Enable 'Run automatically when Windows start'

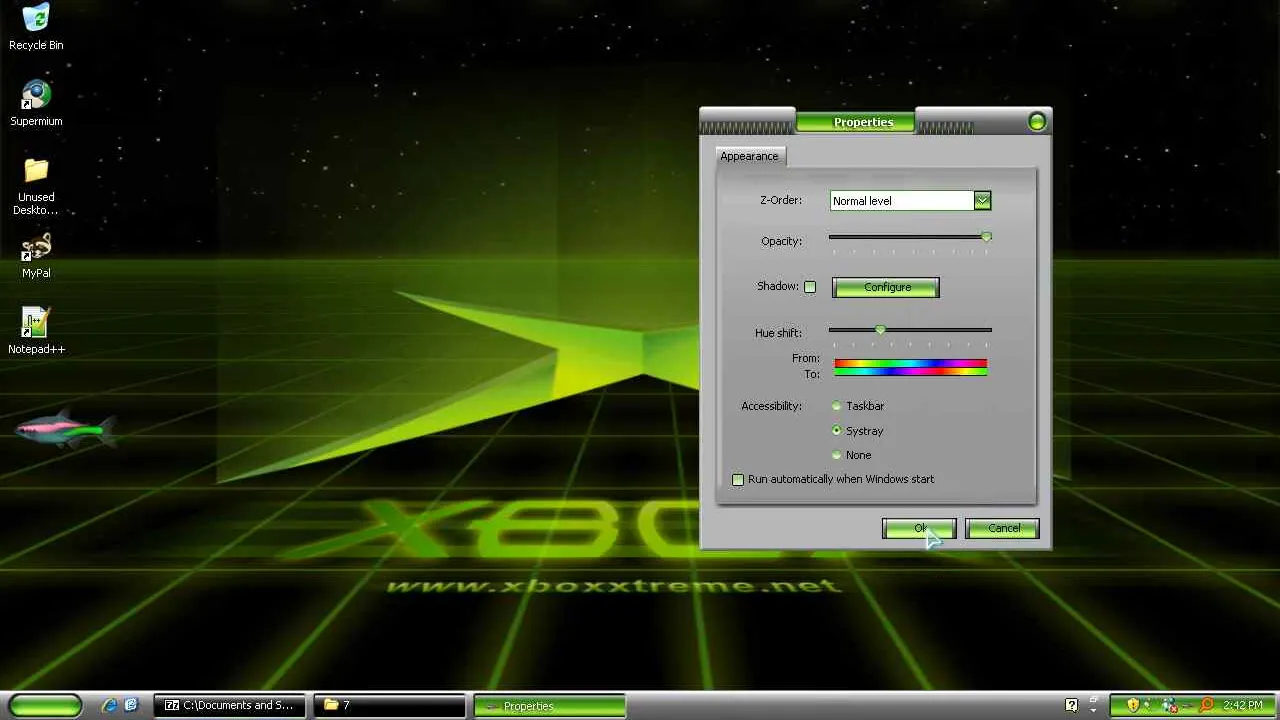pyautogui.click(x=738, y=480)
